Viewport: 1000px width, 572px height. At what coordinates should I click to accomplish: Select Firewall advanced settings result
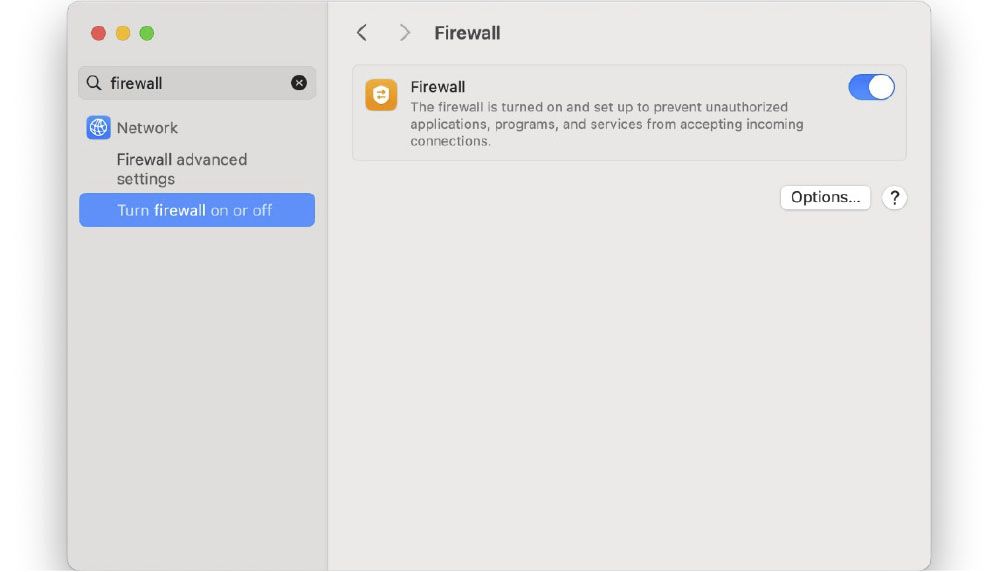[x=181, y=169]
